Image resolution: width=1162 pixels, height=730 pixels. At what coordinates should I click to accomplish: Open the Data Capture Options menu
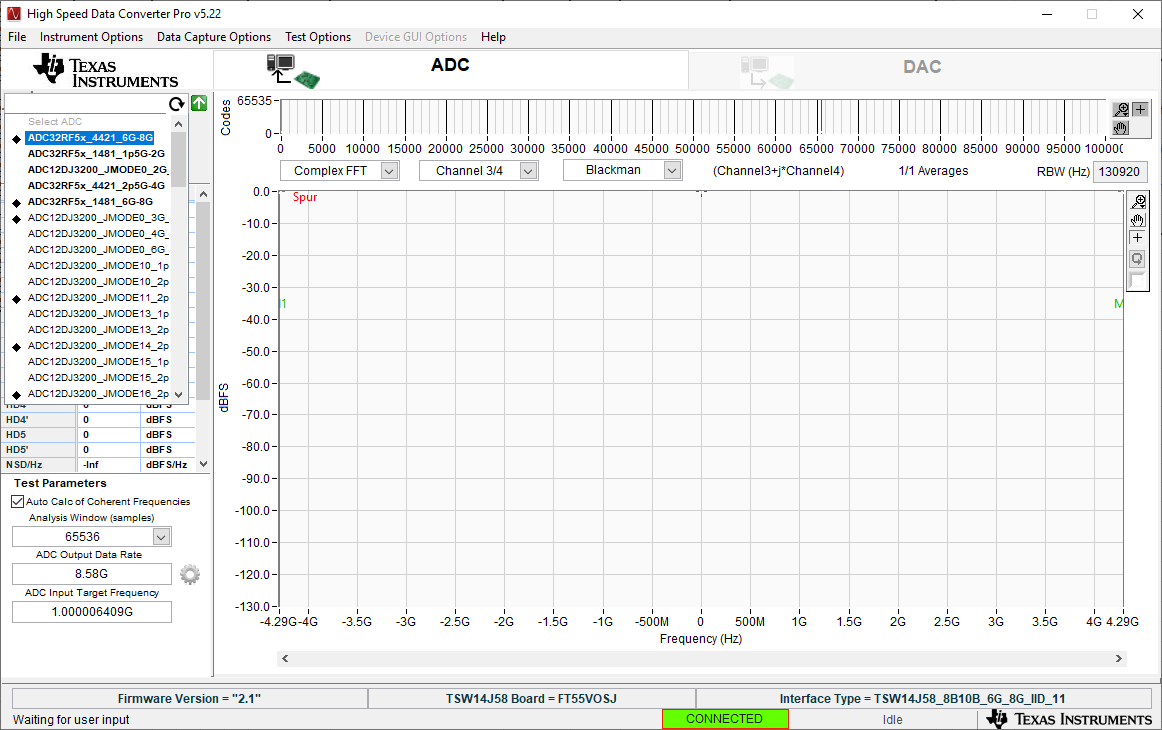[213, 37]
